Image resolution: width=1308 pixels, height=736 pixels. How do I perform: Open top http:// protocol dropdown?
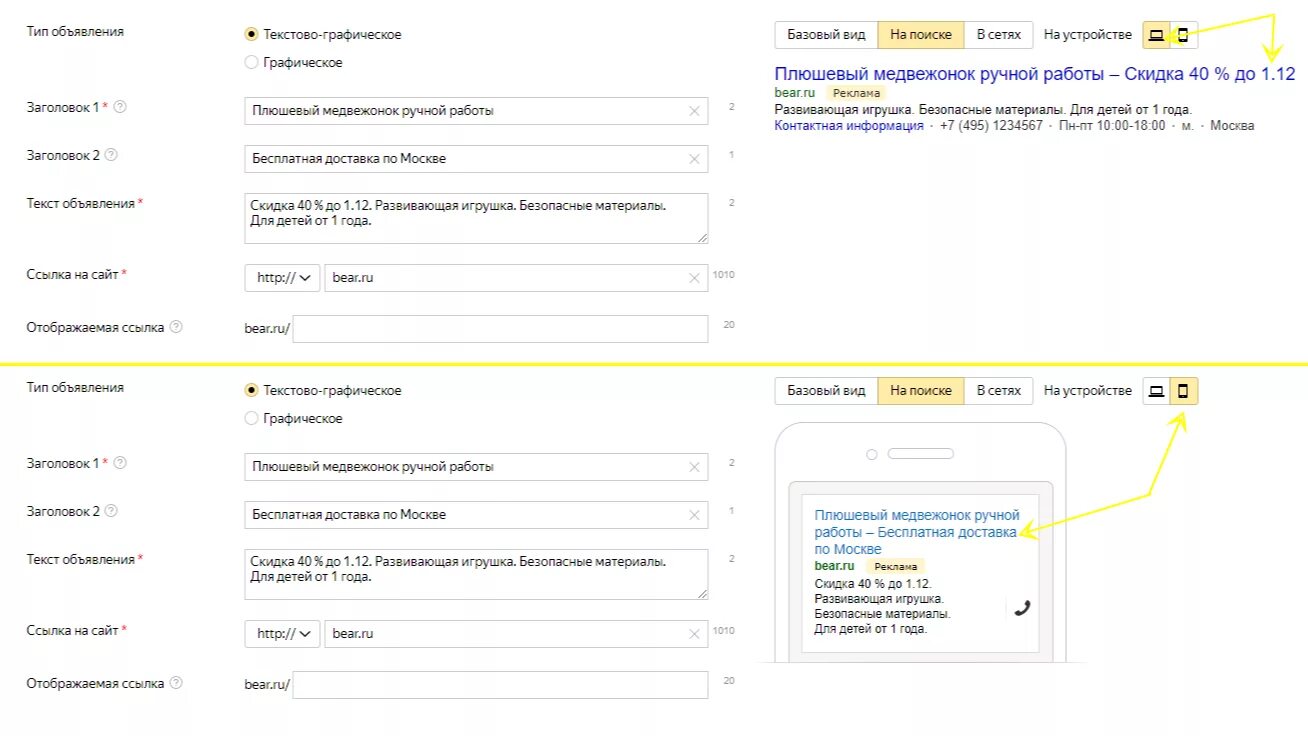283,278
